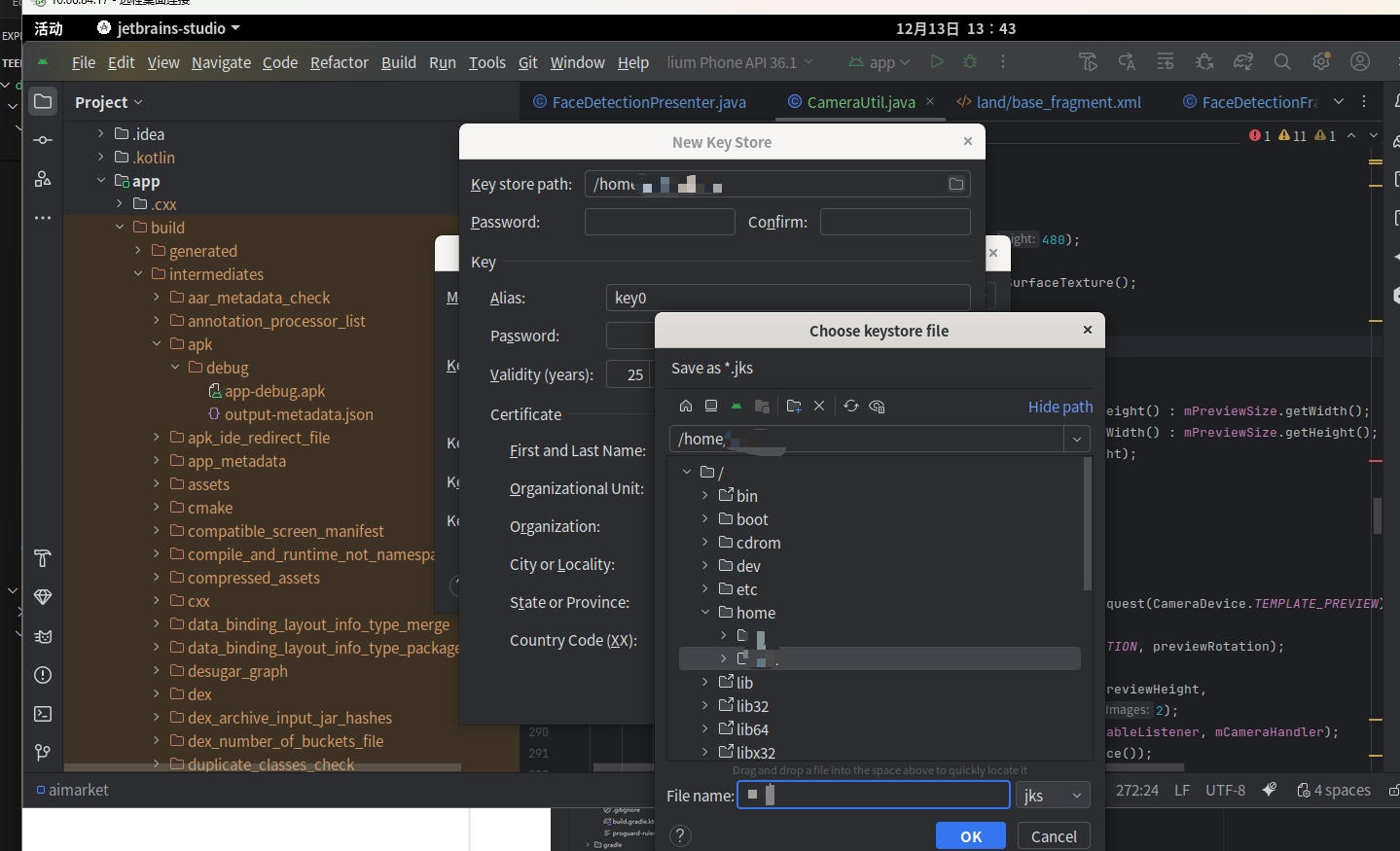Create a new folder in the file chooser
The image size is (1400, 851).
[794, 406]
